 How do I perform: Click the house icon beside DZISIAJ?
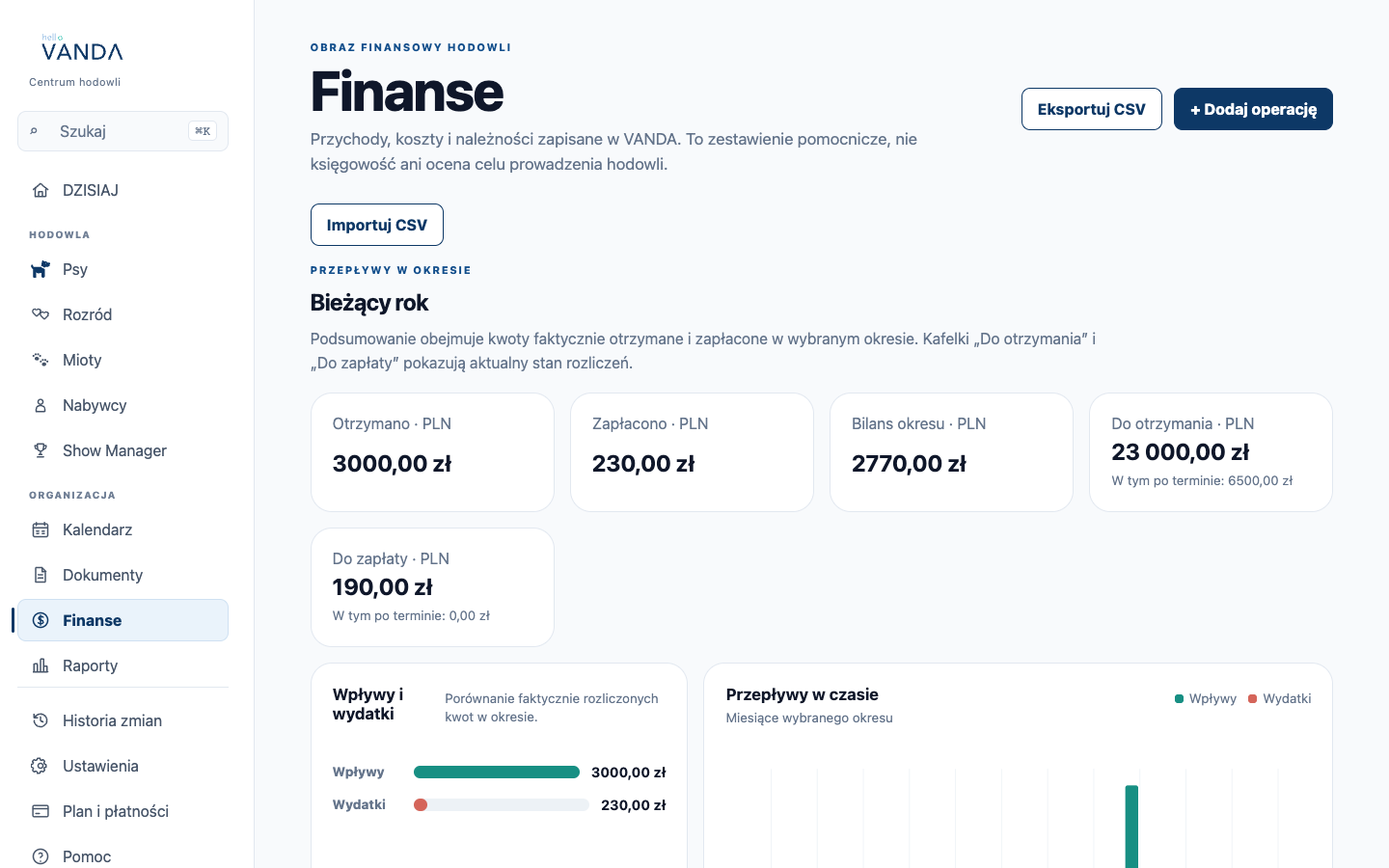click(x=41, y=190)
